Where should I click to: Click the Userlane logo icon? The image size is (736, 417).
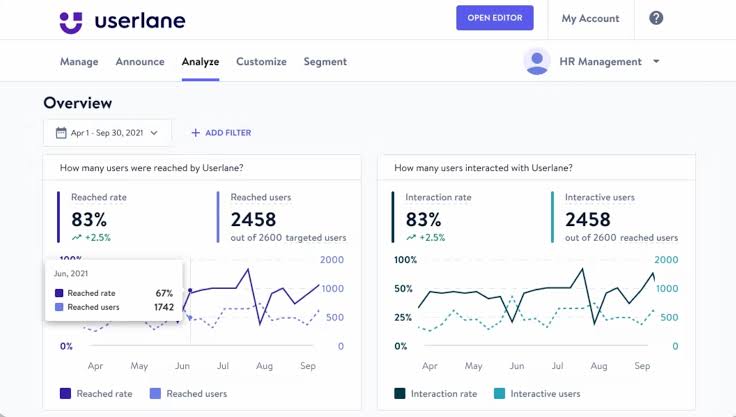click(x=70, y=21)
